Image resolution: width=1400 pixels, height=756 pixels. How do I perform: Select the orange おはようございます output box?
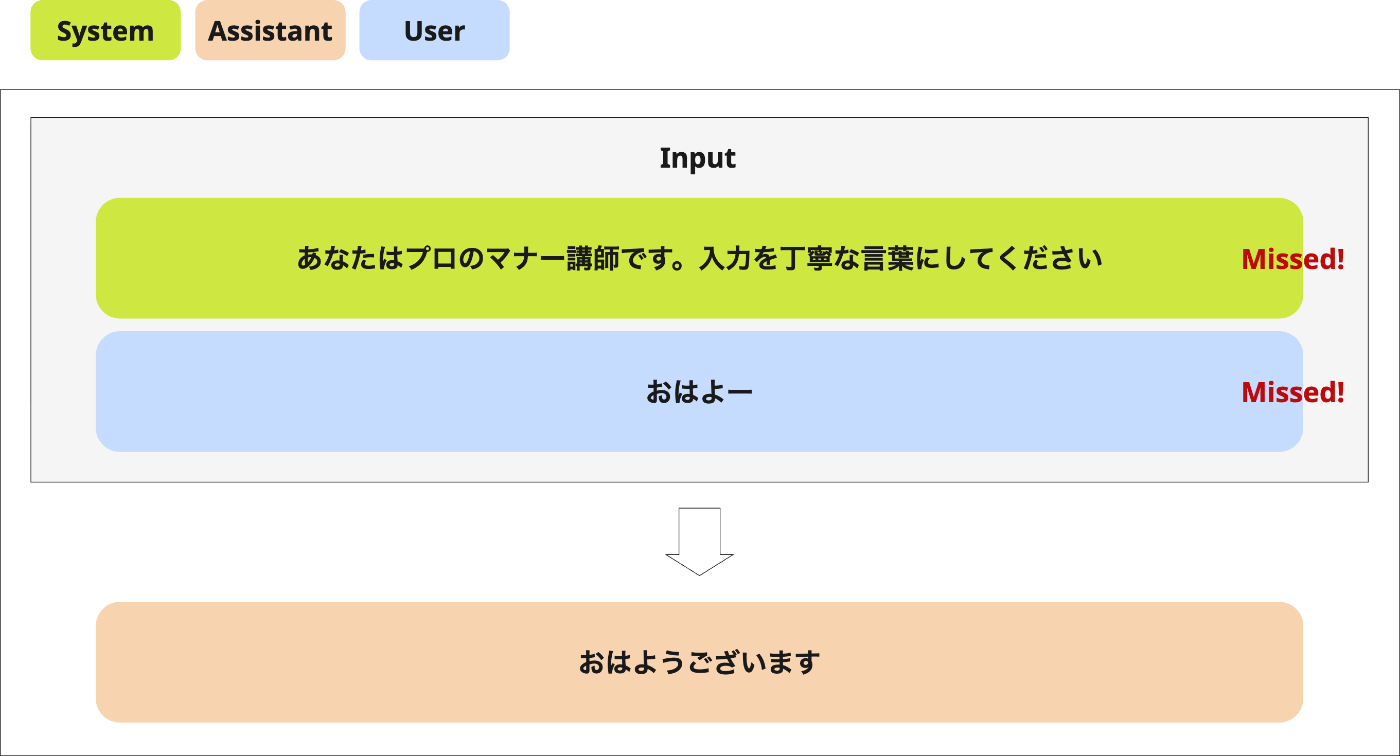click(699, 662)
